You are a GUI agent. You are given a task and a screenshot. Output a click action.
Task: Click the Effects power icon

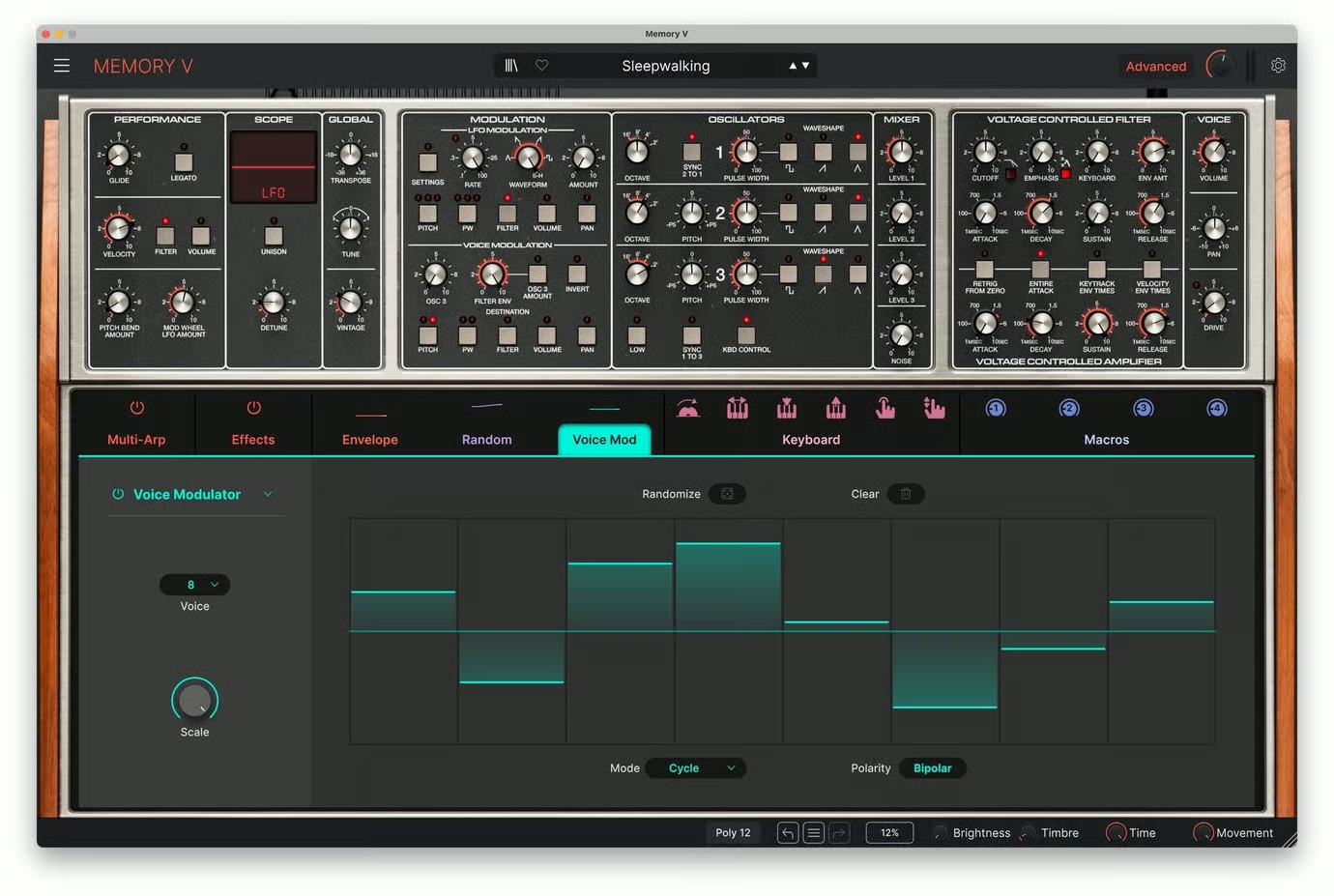point(253,408)
